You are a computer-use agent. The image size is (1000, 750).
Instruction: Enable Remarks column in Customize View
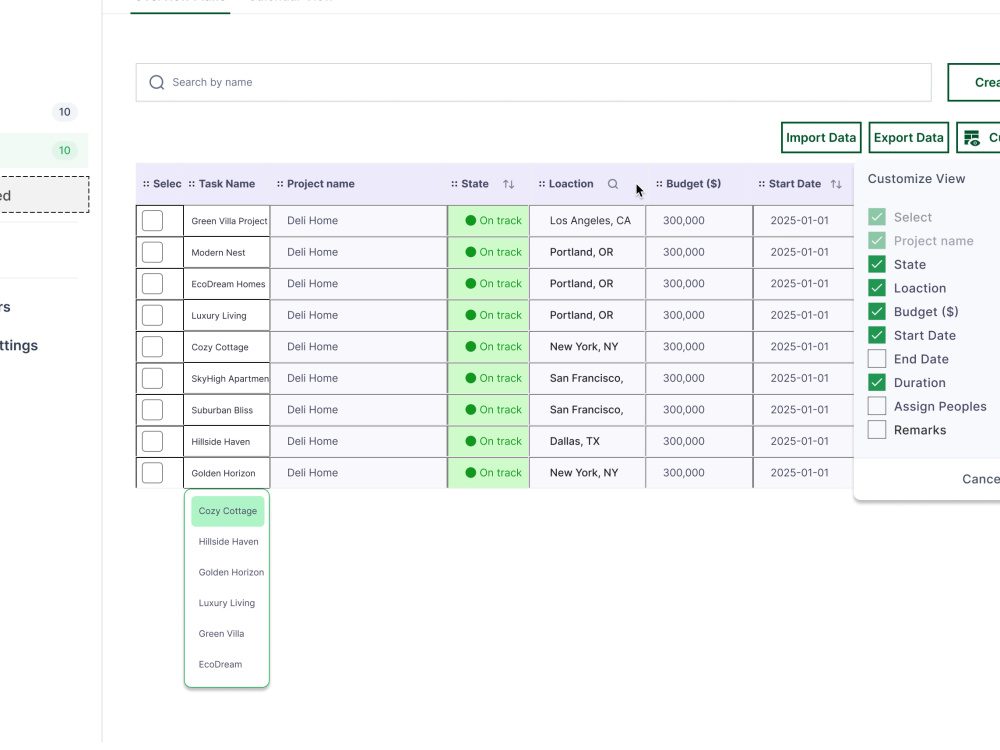click(877, 430)
